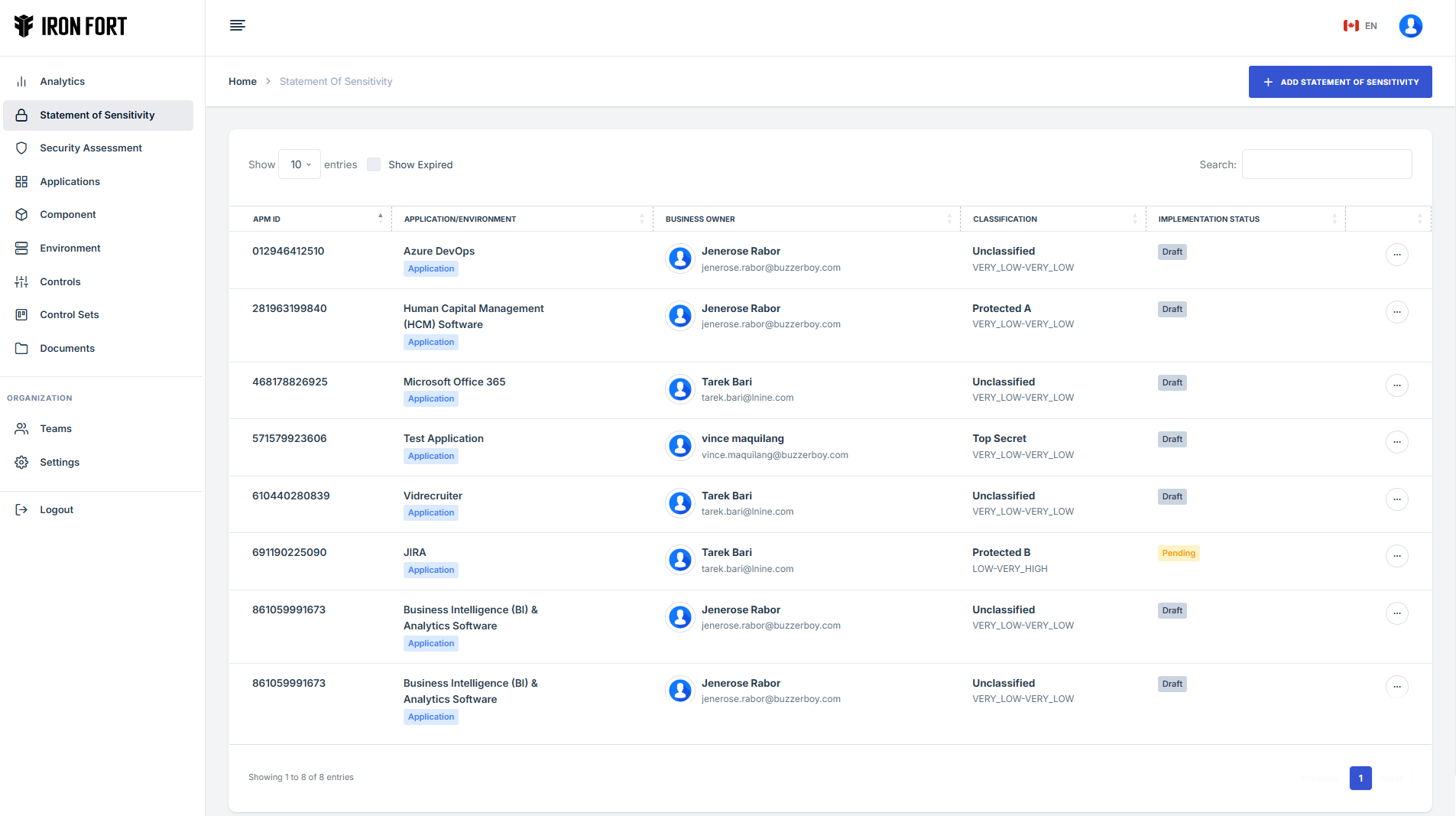Open the user profile avatar icon

[1410, 26]
